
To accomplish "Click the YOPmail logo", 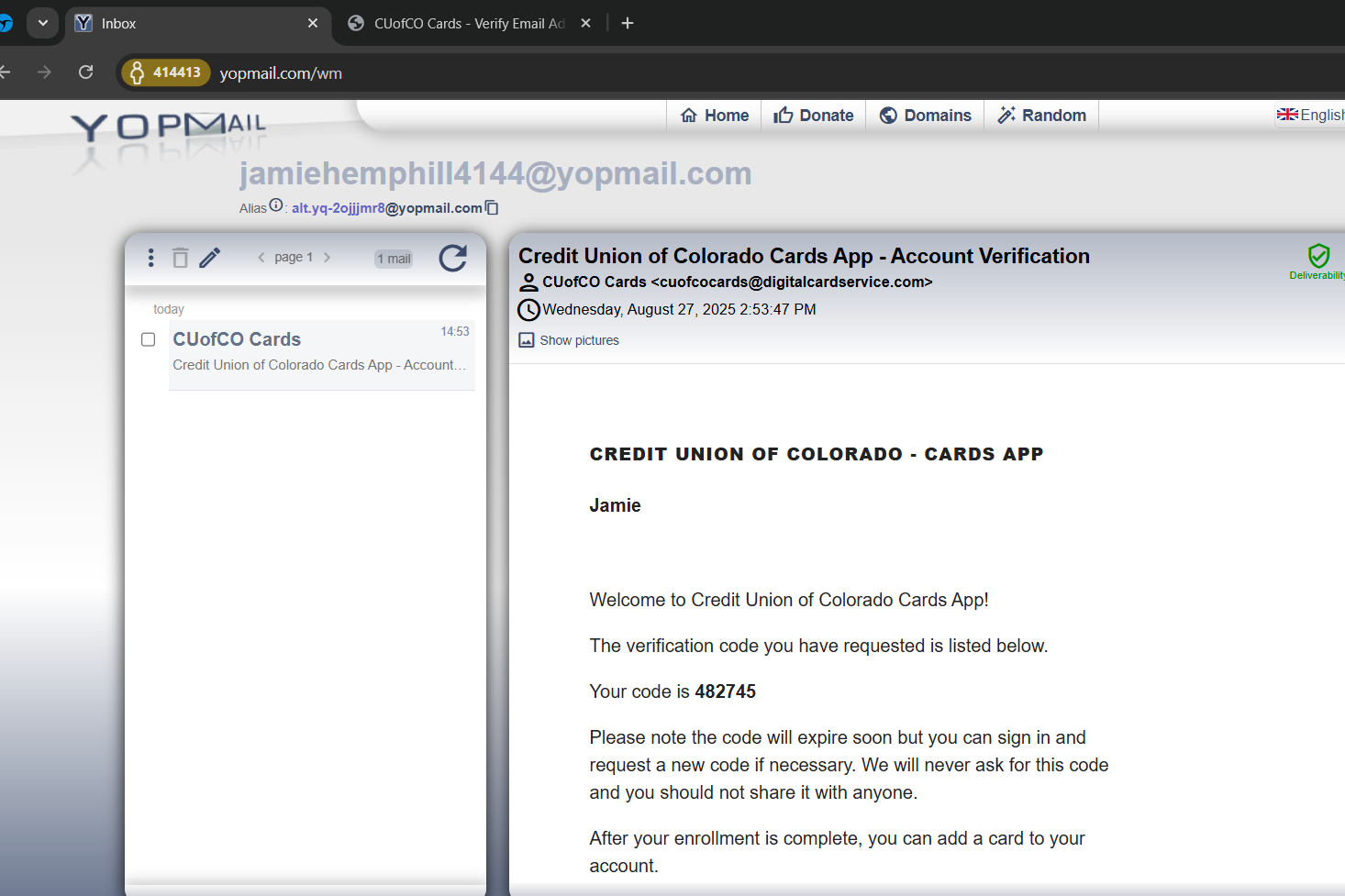I will click(x=169, y=127).
